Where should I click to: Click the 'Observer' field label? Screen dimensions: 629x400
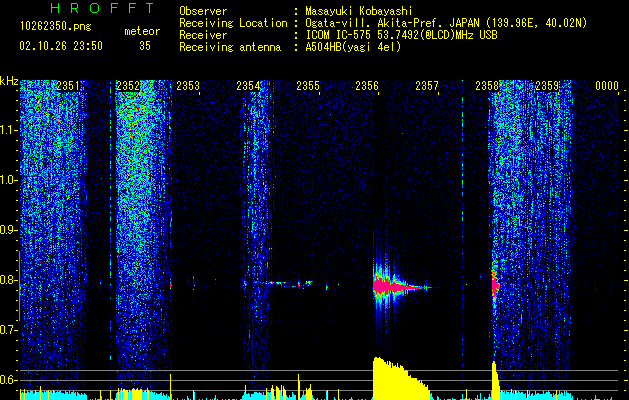[x=203, y=11]
